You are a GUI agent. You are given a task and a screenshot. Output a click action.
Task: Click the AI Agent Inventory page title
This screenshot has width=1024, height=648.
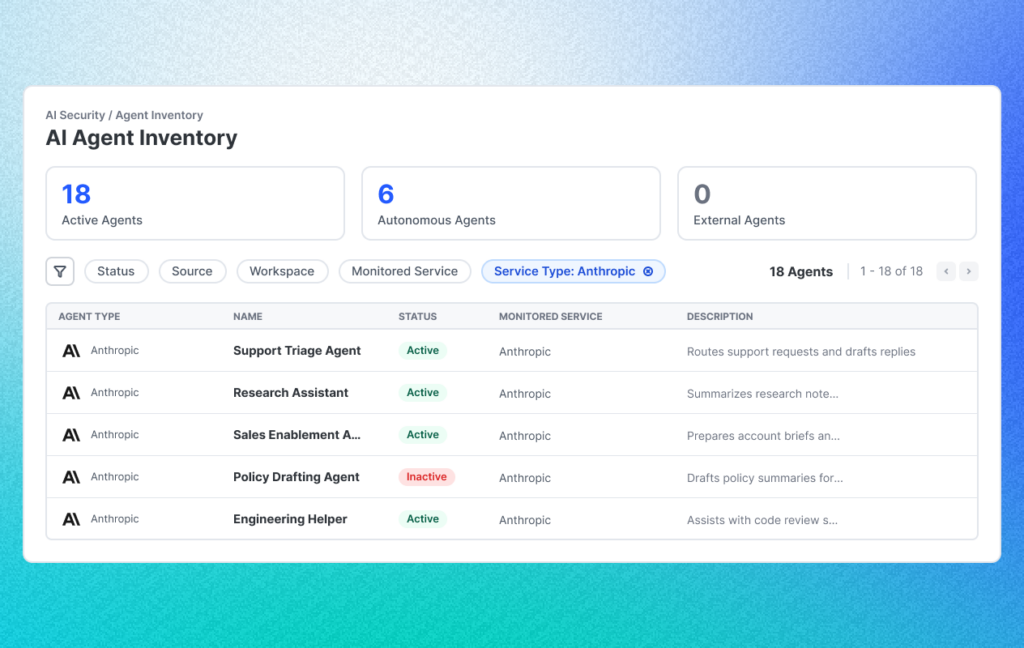[x=142, y=138]
